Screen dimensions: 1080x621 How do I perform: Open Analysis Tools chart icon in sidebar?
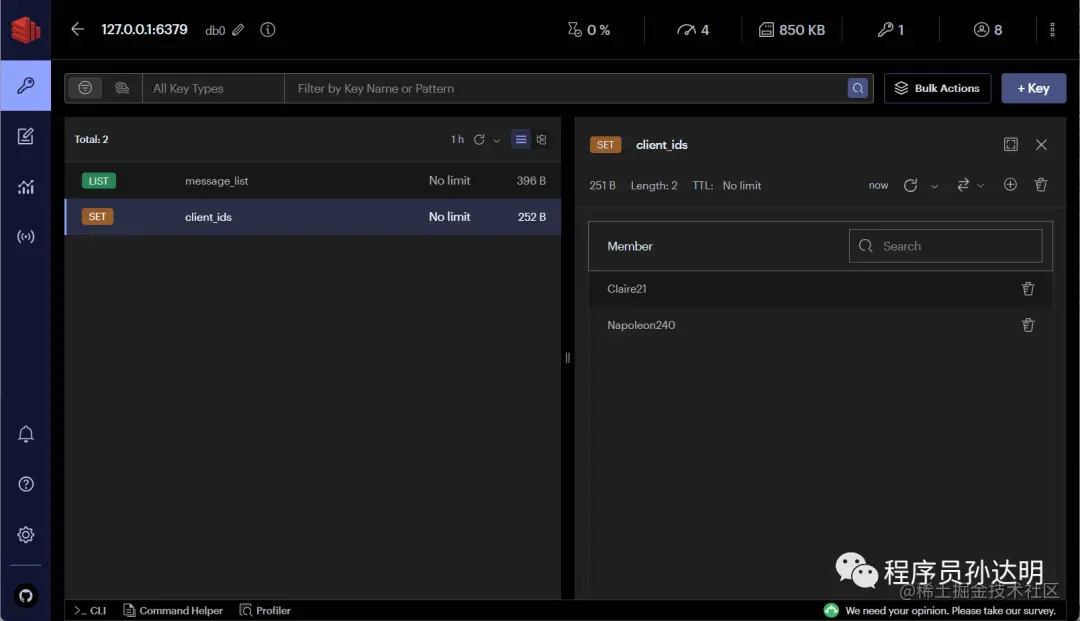point(25,187)
